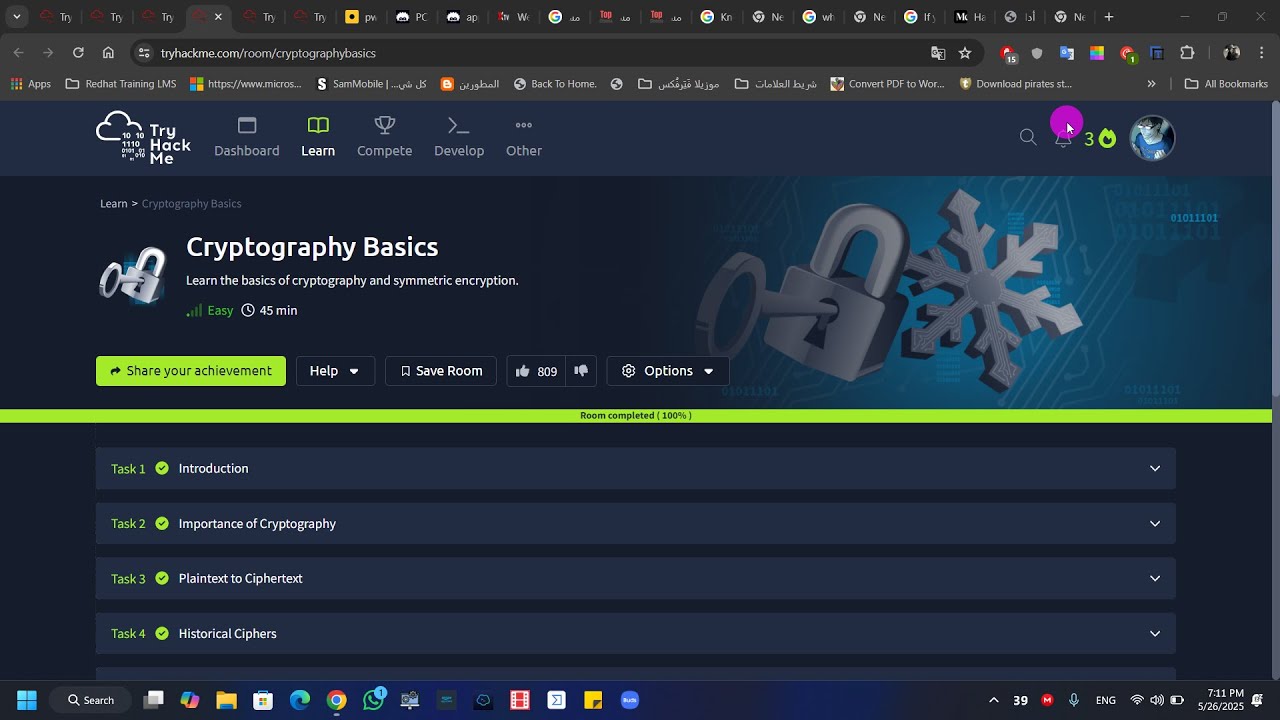Open the Develop navigation item
This screenshot has width=1280, height=720.
[459, 137]
